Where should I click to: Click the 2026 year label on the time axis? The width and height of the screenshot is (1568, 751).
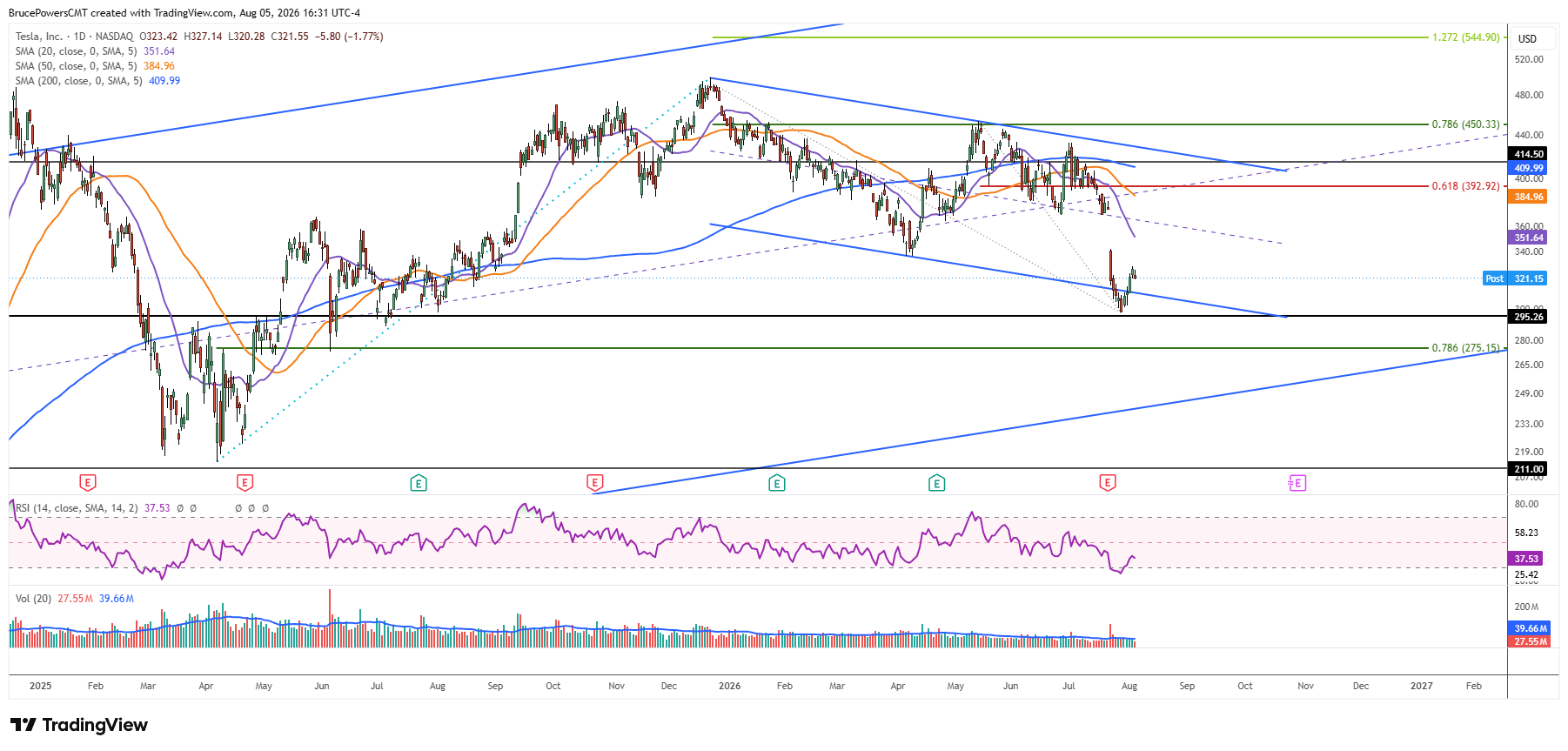(729, 686)
